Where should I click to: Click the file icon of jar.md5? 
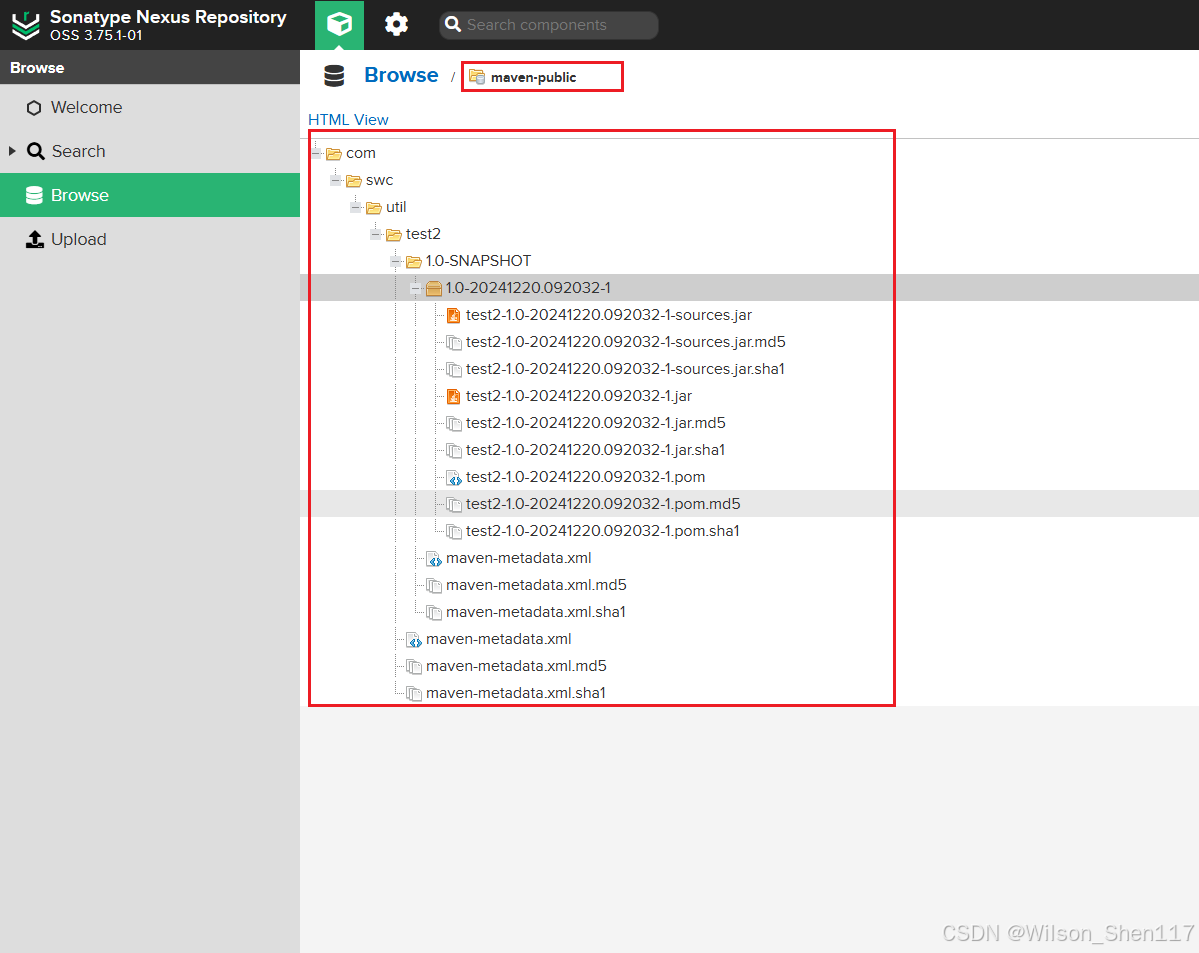point(453,424)
